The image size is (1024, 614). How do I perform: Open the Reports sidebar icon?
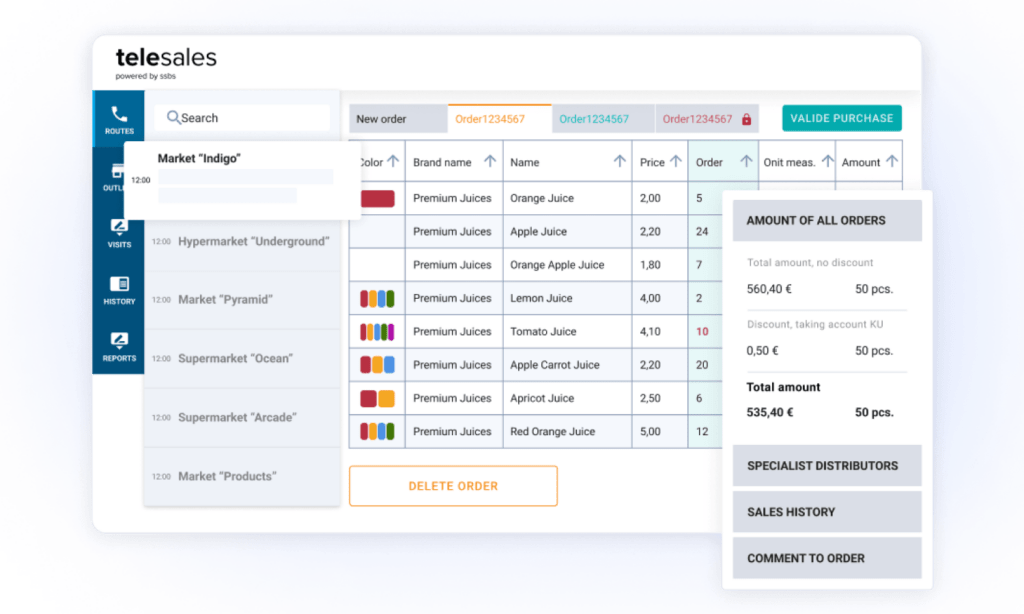(x=119, y=340)
